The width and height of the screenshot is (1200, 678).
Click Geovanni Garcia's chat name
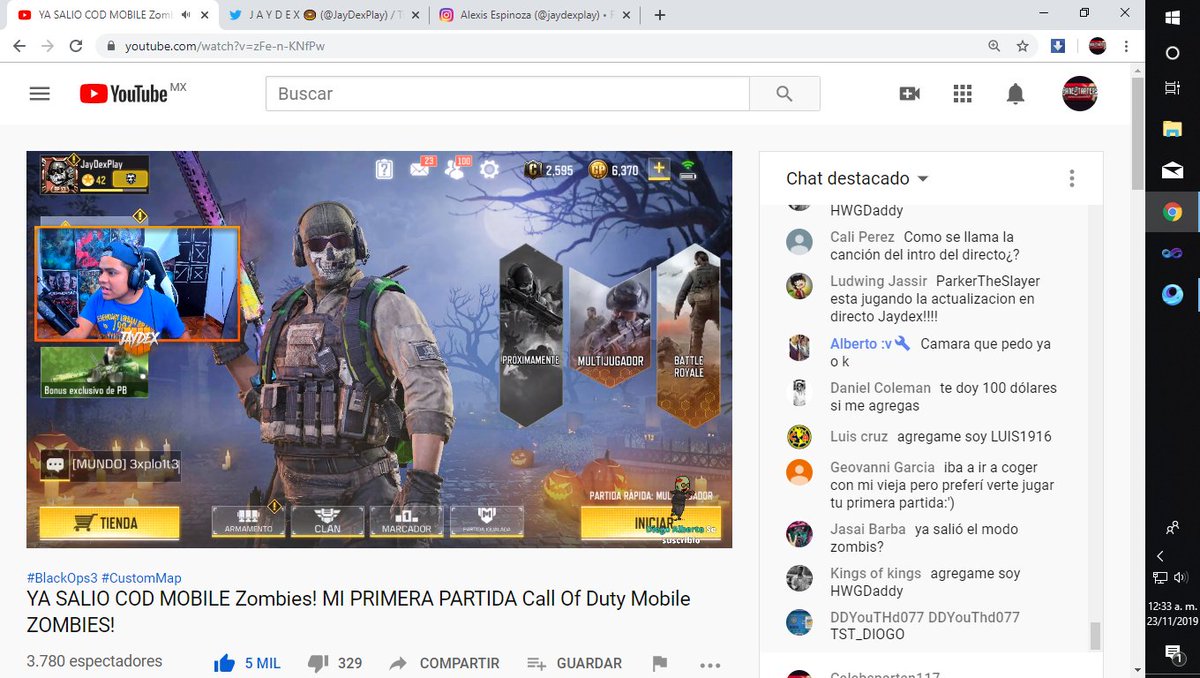[x=882, y=467]
